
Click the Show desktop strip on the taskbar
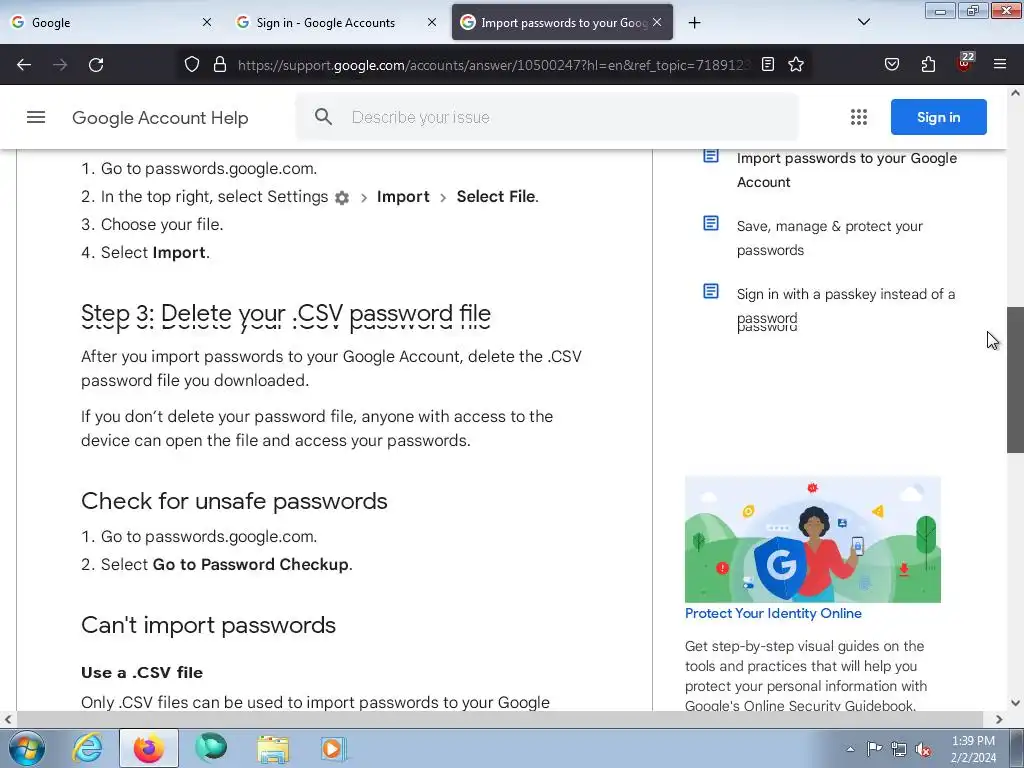pyautogui.click(x=1017, y=748)
